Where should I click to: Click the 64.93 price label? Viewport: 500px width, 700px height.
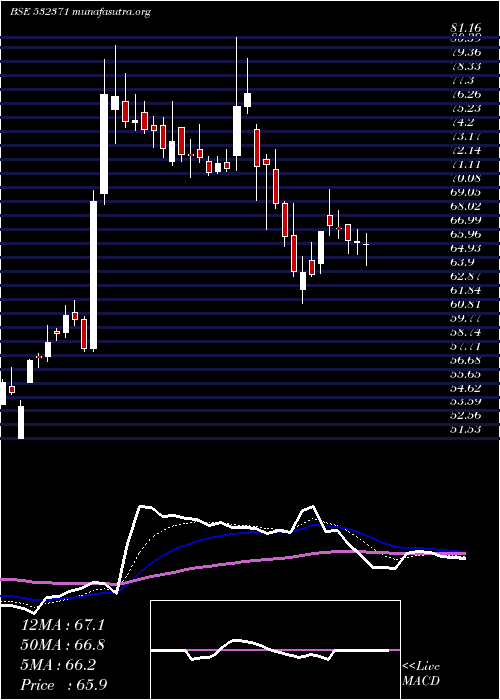click(x=466, y=248)
